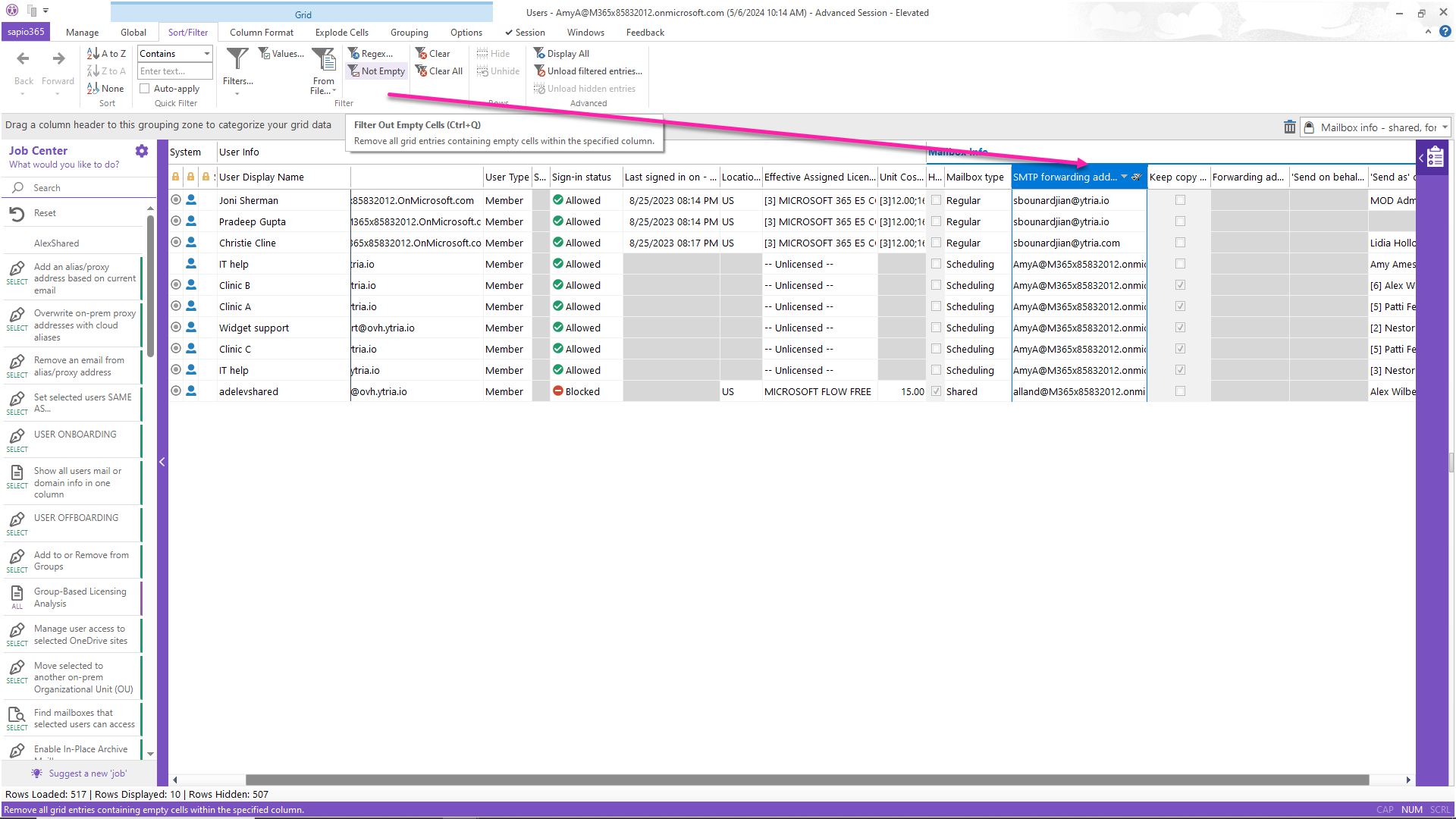Collapse the ribbon with the chevron
The width and height of the screenshot is (1456, 819).
[x=1428, y=32]
